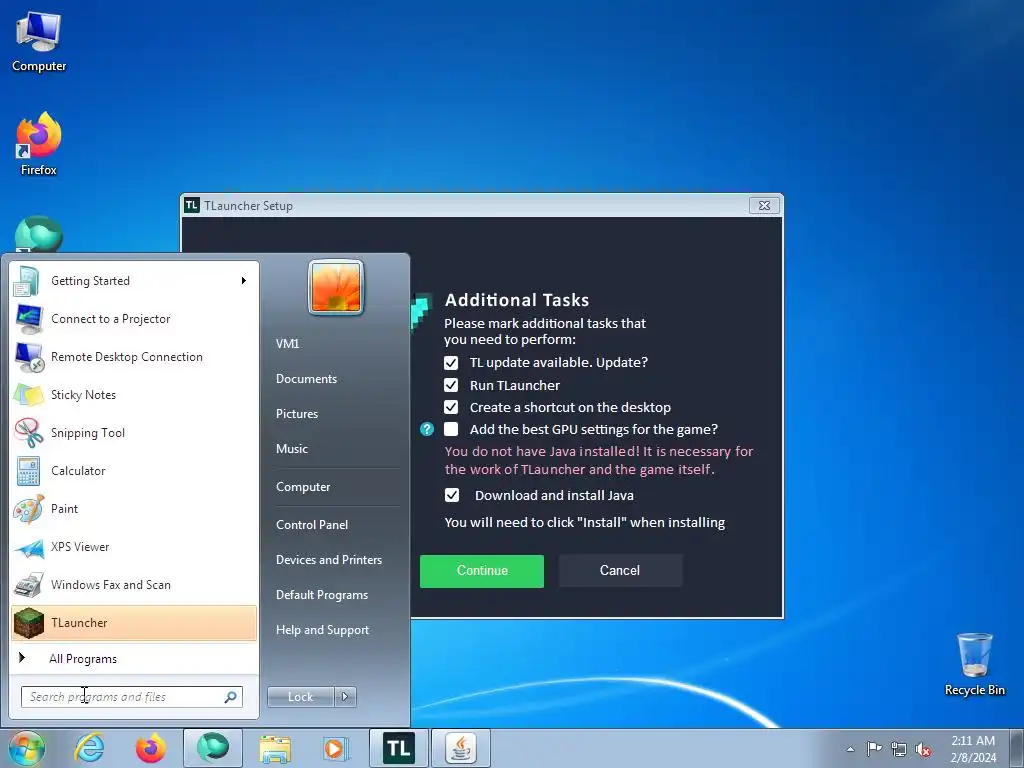The image size is (1024, 768).
Task: Click the TL taskbar button
Action: pyautogui.click(x=399, y=748)
